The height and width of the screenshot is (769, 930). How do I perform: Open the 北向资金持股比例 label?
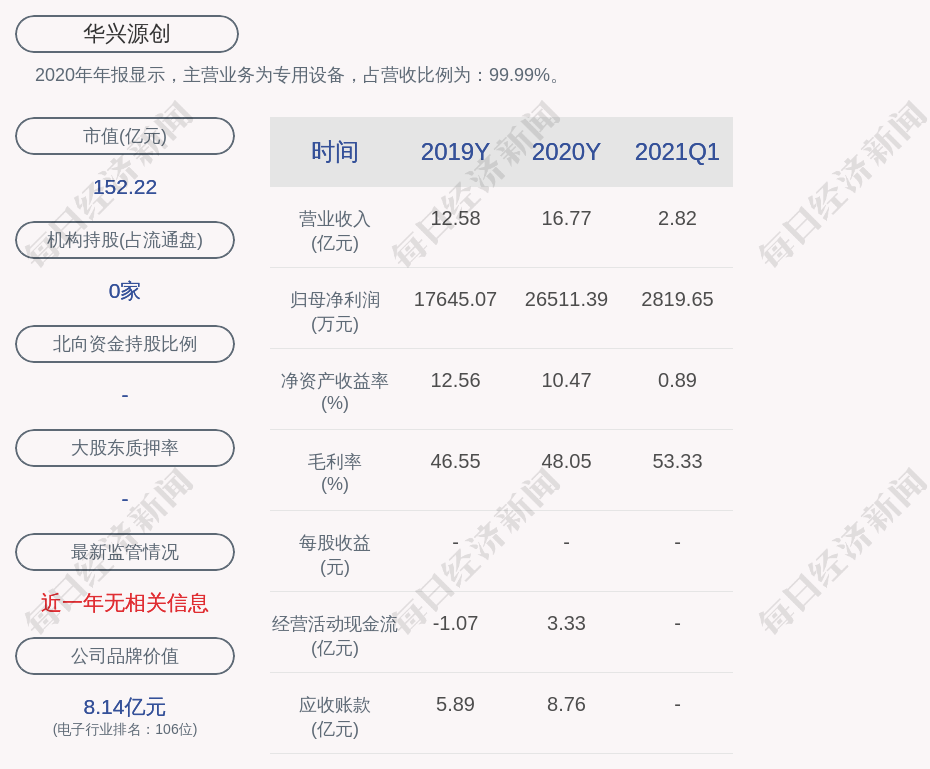[125, 344]
